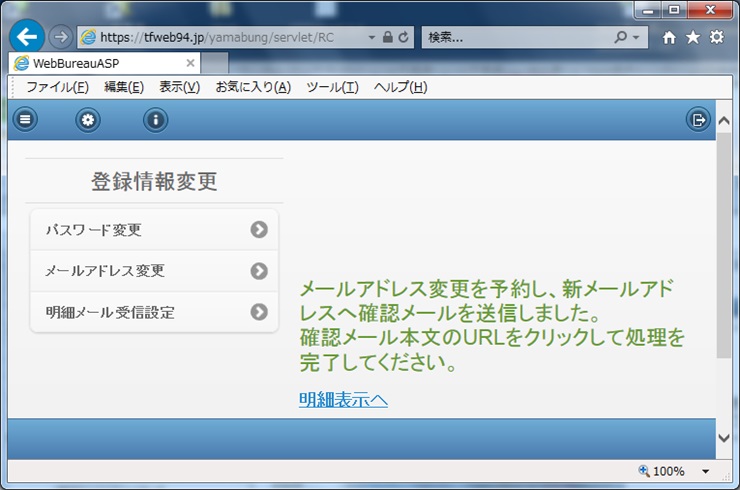The width and height of the screenshot is (740, 490).
Task: Open the ヘルプ(H) menu
Action: pos(400,87)
